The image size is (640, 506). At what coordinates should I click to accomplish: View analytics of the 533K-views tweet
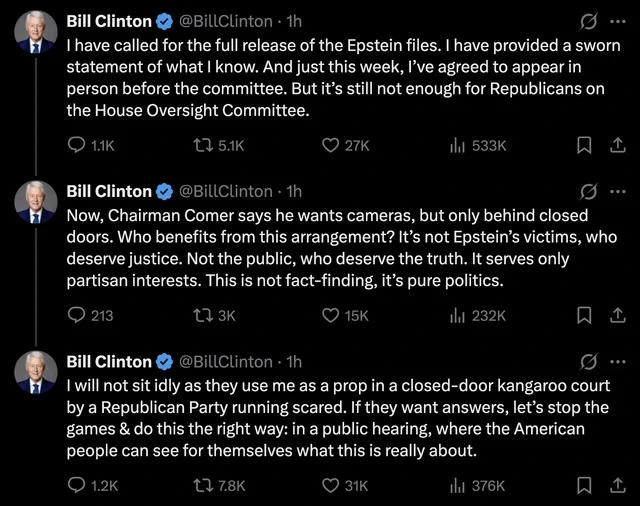tap(459, 145)
